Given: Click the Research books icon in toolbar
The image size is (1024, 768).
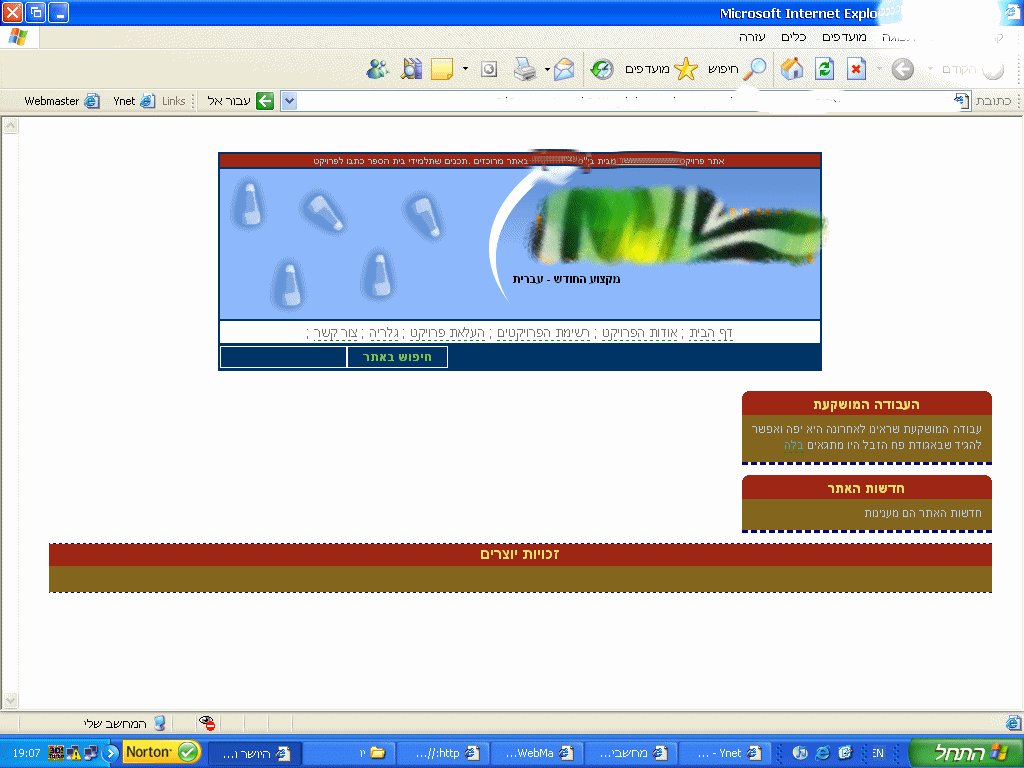Looking at the screenshot, I should click(411, 69).
